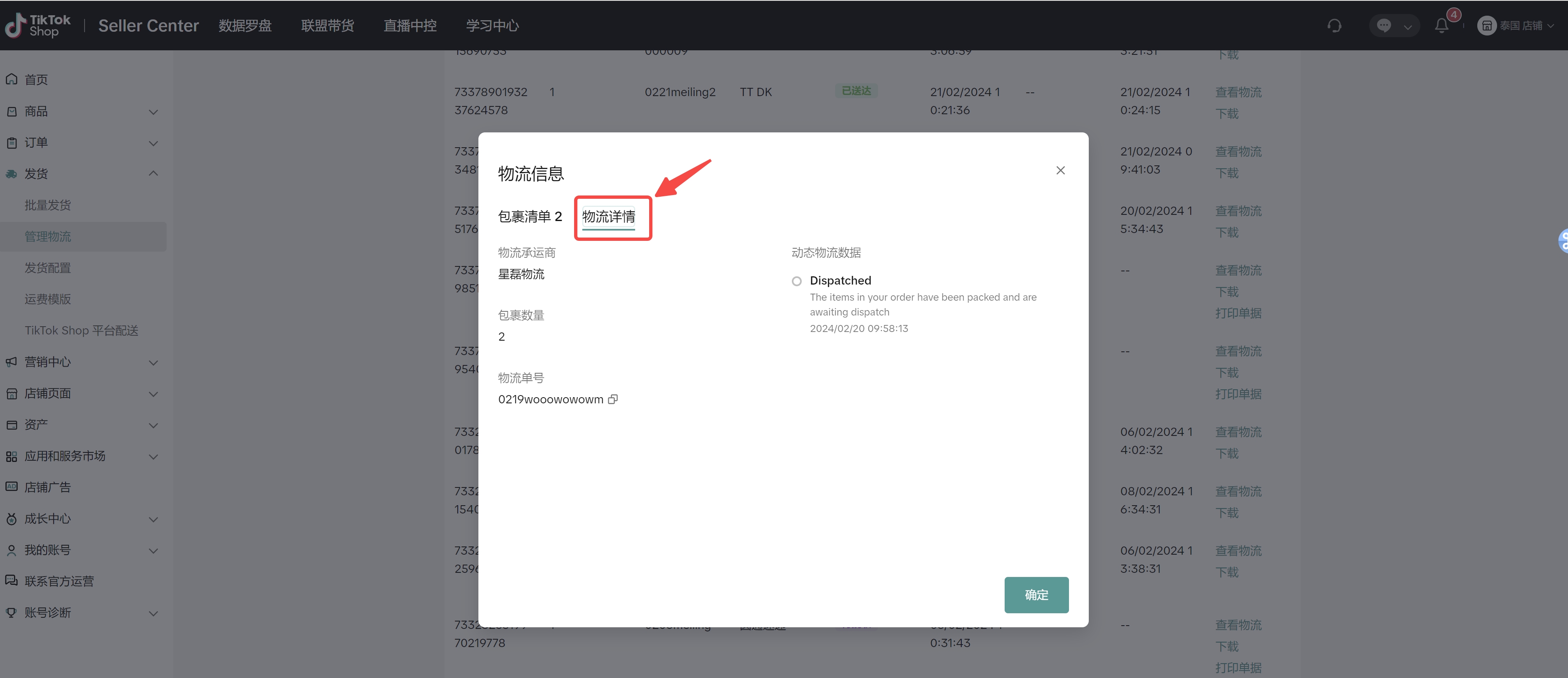
Task: Open 运费模版 in the sidebar
Action: 47,299
